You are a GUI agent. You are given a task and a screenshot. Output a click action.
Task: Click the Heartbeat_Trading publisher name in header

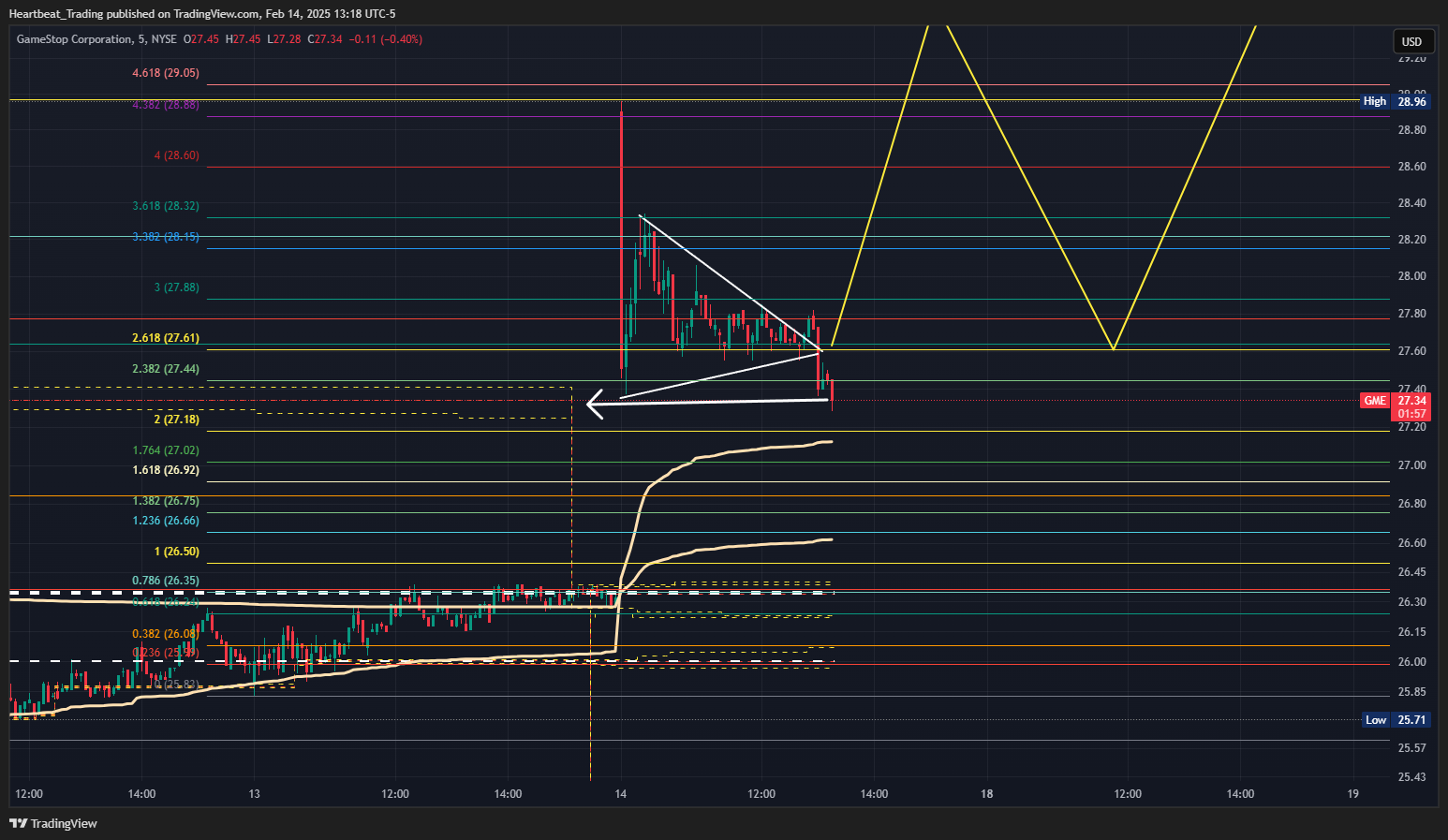pyautogui.click(x=56, y=14)
